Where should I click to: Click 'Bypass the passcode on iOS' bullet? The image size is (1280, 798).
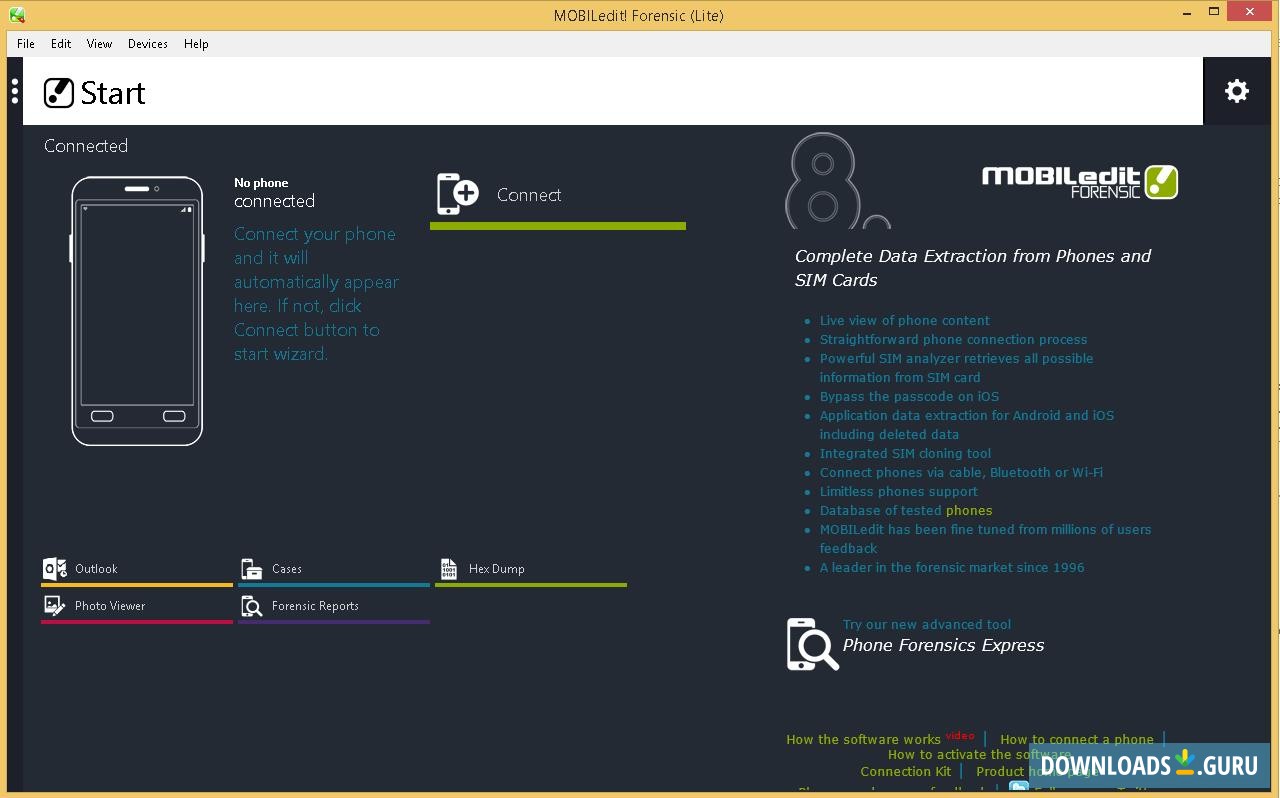pos(909,397)
